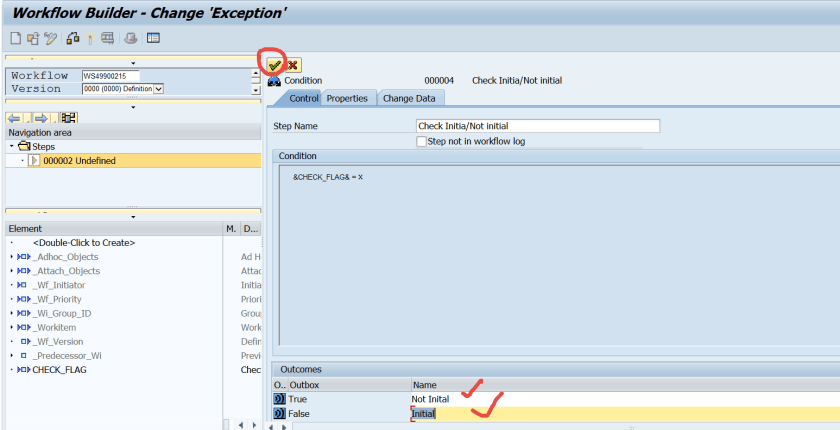This screenshot has width=840, height=430.
Task: Click the Name column header in Outcomes
Action: click(x=625, y=384)
